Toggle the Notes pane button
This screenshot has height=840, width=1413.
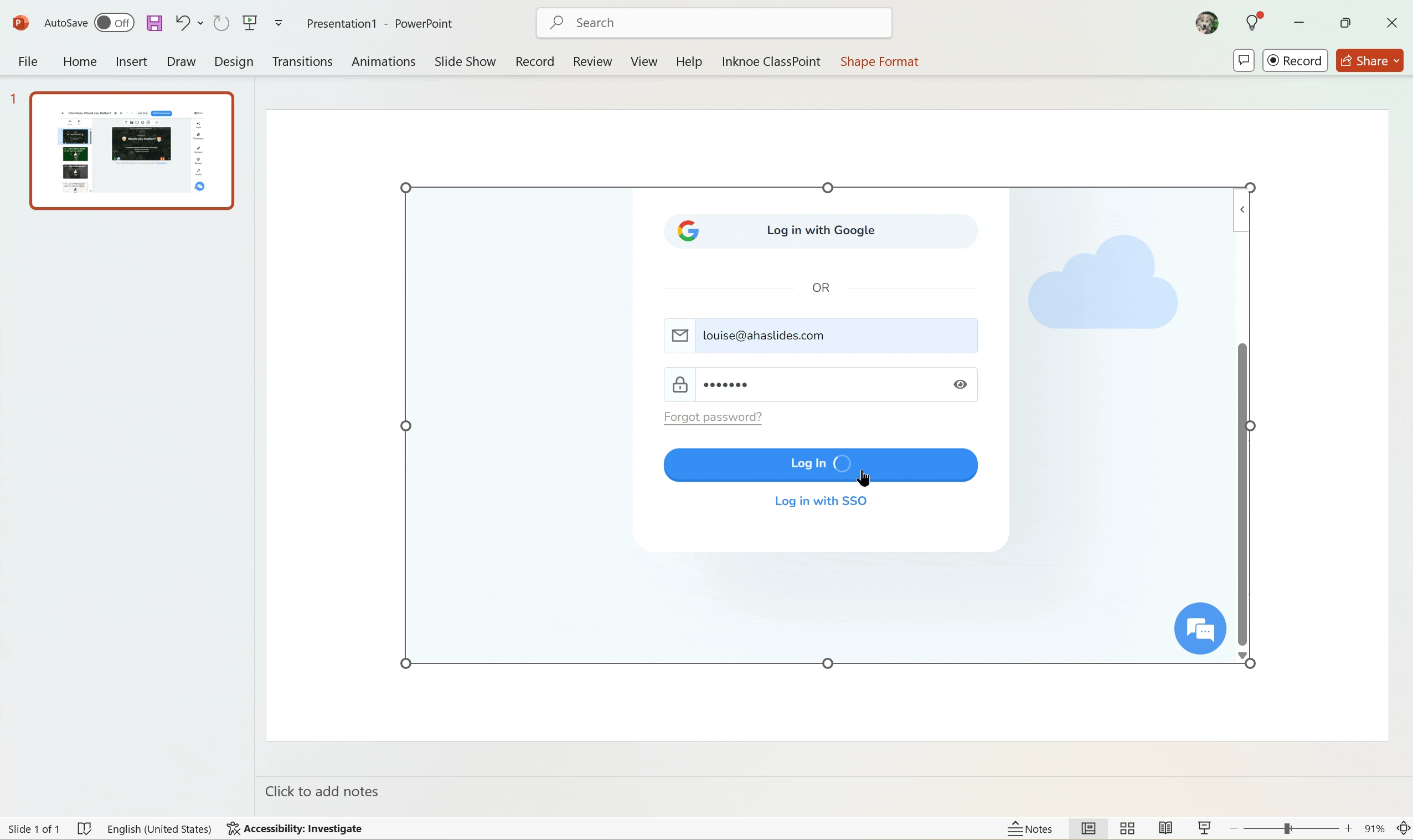tap(1030, 829)
